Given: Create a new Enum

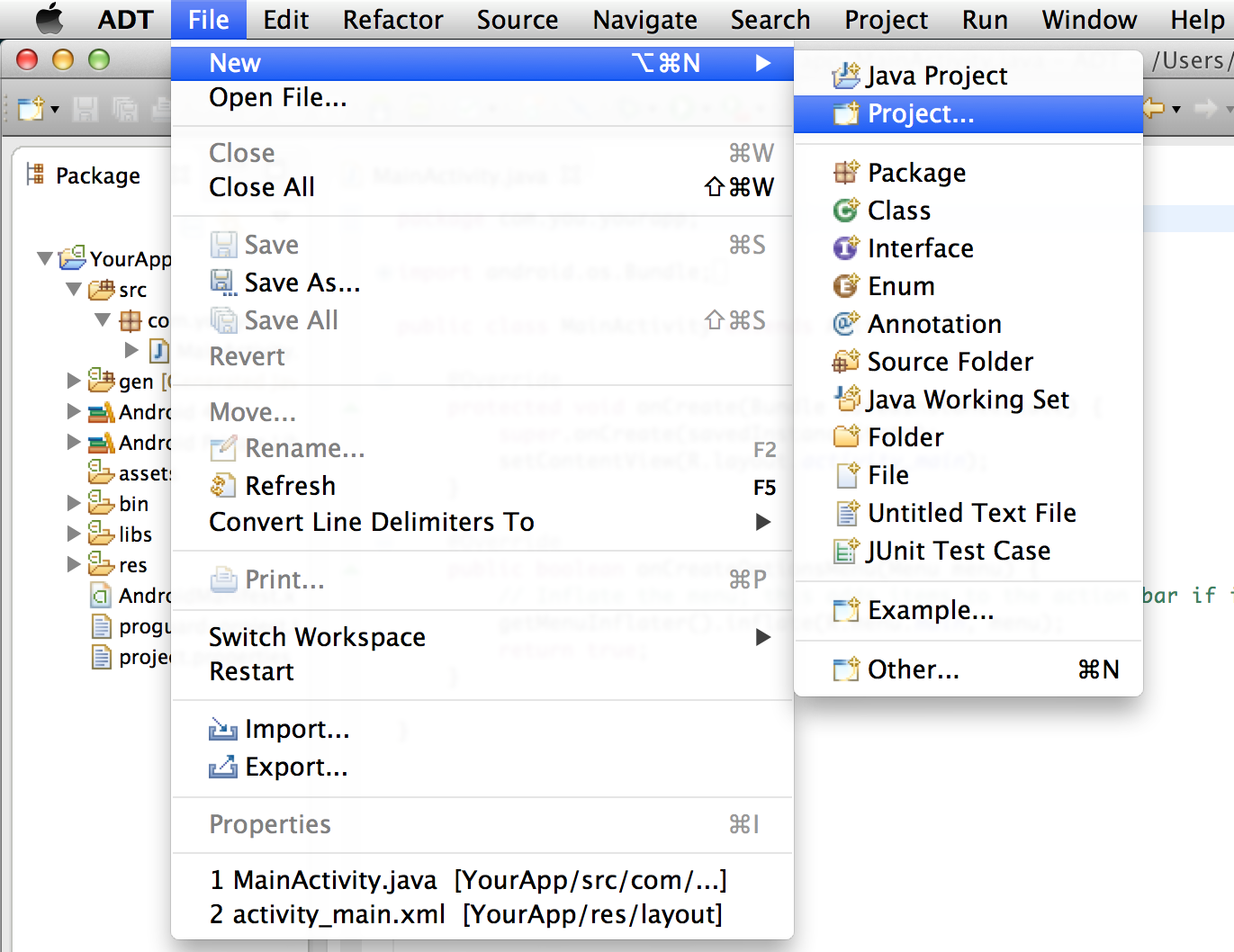Looking at the screenshot, I should coord(968,285).
